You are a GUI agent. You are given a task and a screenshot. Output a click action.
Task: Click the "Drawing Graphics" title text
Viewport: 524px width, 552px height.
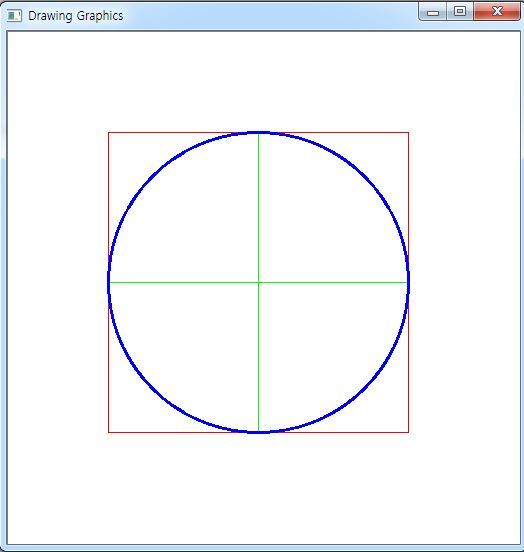pyautogui.click(x=76, y=16)
